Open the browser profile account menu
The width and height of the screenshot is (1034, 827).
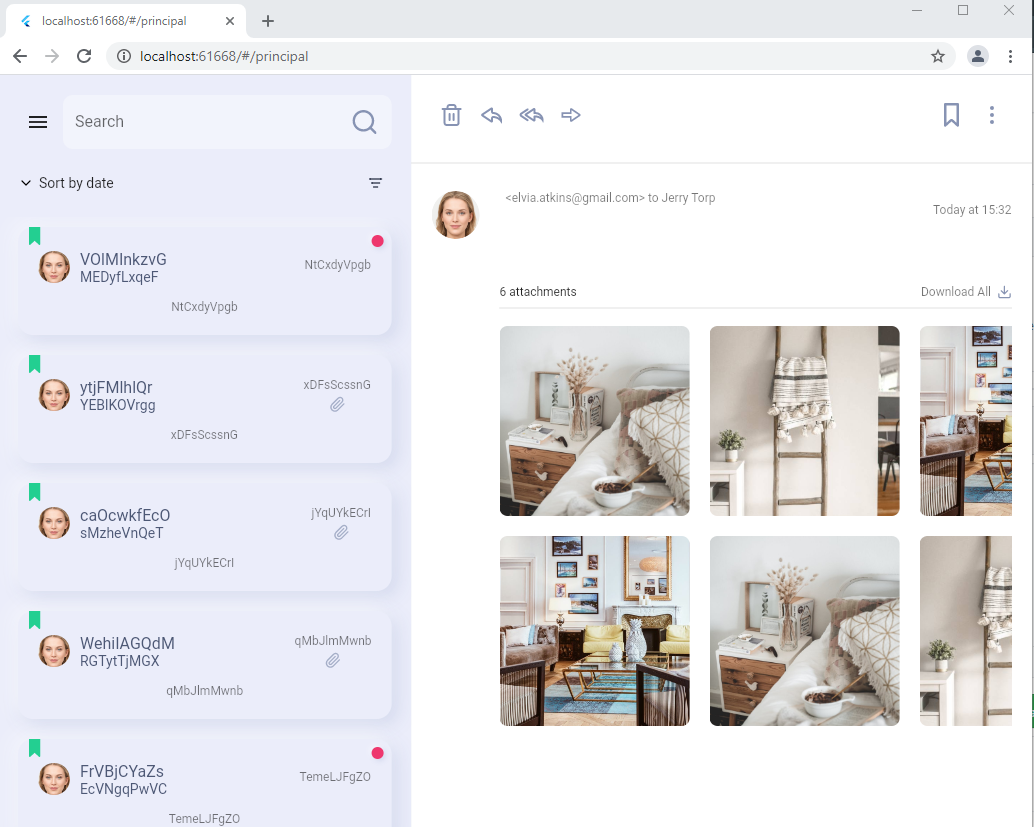977,56
